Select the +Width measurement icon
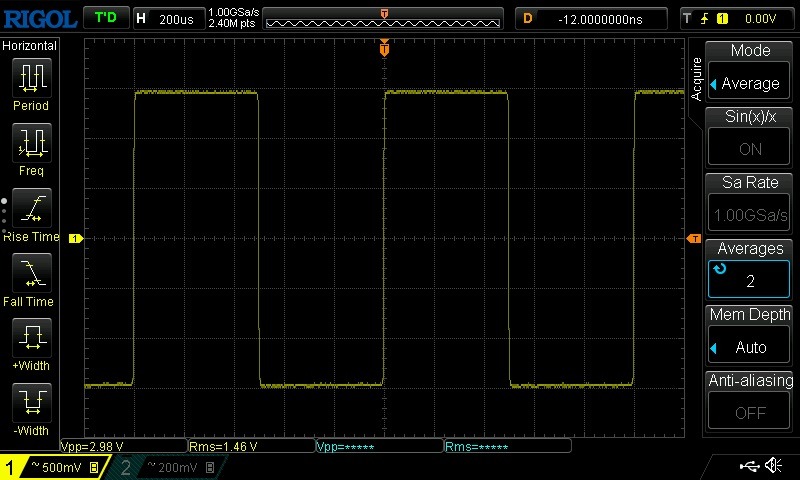This screenshot has width=800, height=480. tap(32, 337)
